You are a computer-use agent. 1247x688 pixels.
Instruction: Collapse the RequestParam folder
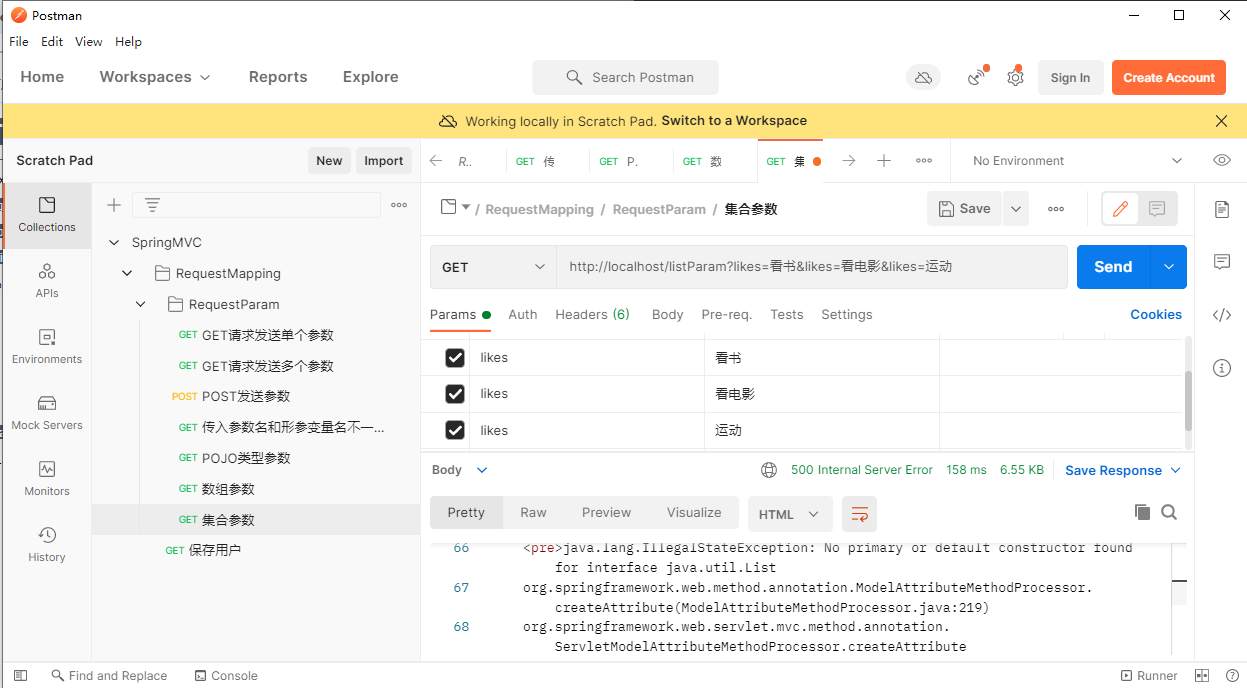coord(140,304)
